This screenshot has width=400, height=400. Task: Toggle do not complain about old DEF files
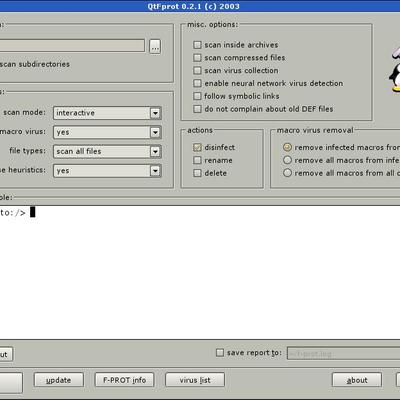tap(197, 109)
